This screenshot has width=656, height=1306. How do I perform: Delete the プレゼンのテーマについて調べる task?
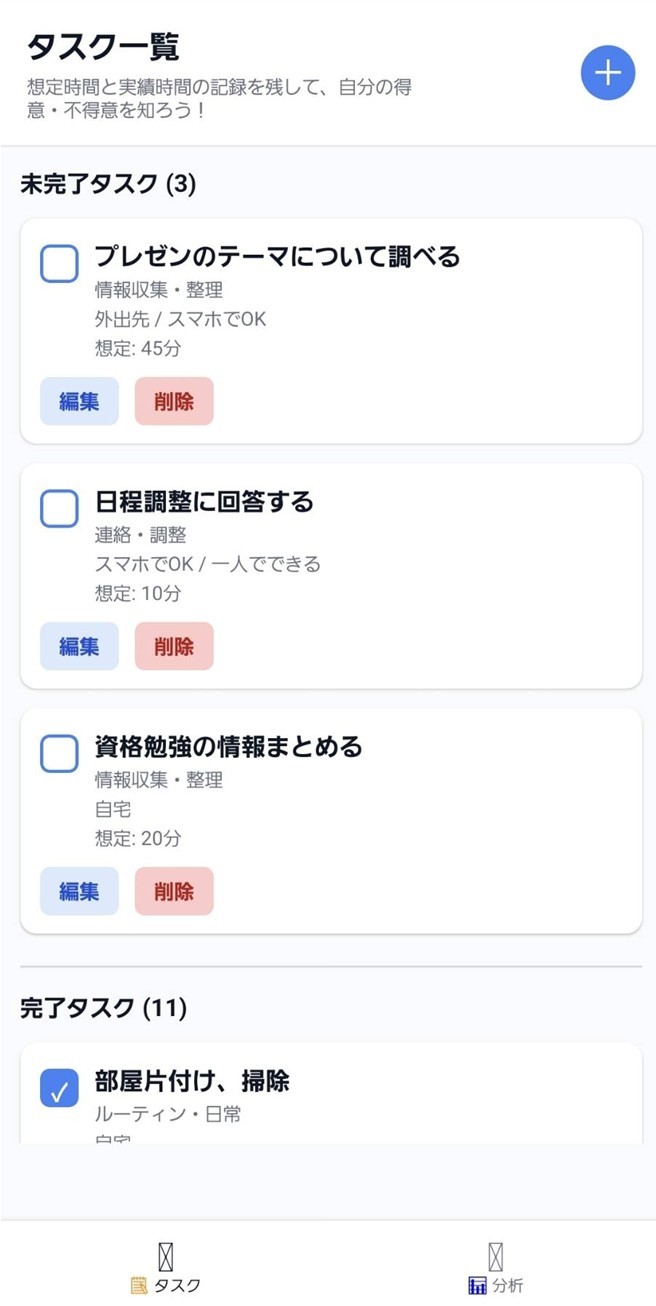click(x=174, y=401)
